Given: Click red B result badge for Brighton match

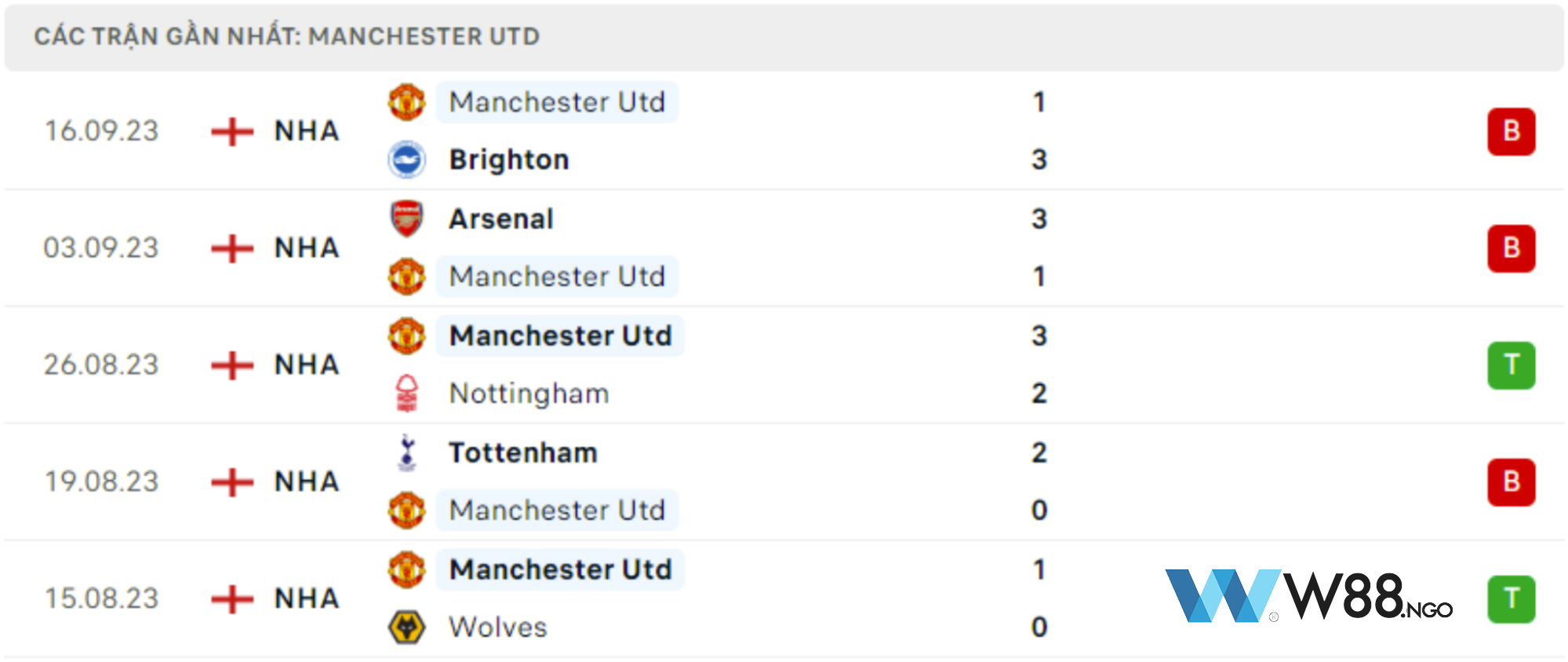Looking at the screenshot, I should (x=1511, y=131).
